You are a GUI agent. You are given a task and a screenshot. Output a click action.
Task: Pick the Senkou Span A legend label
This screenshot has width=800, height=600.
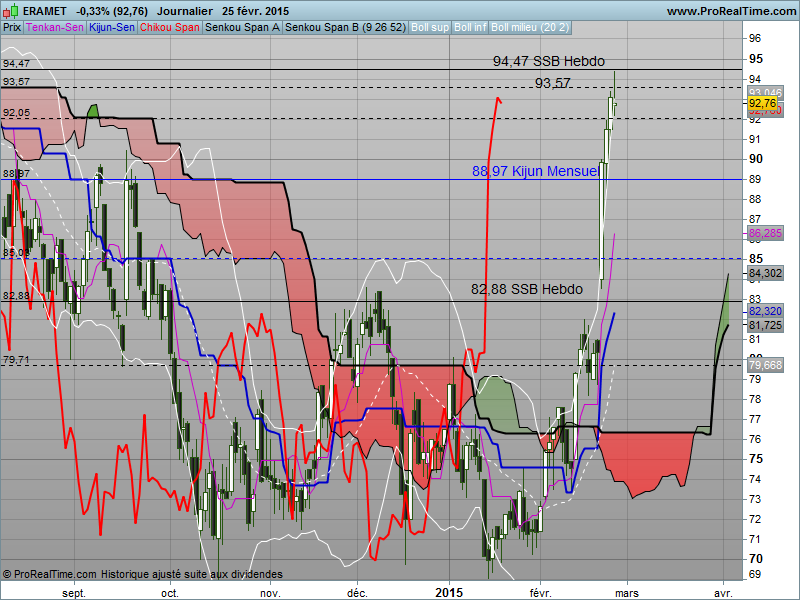[x=242, y=28]
